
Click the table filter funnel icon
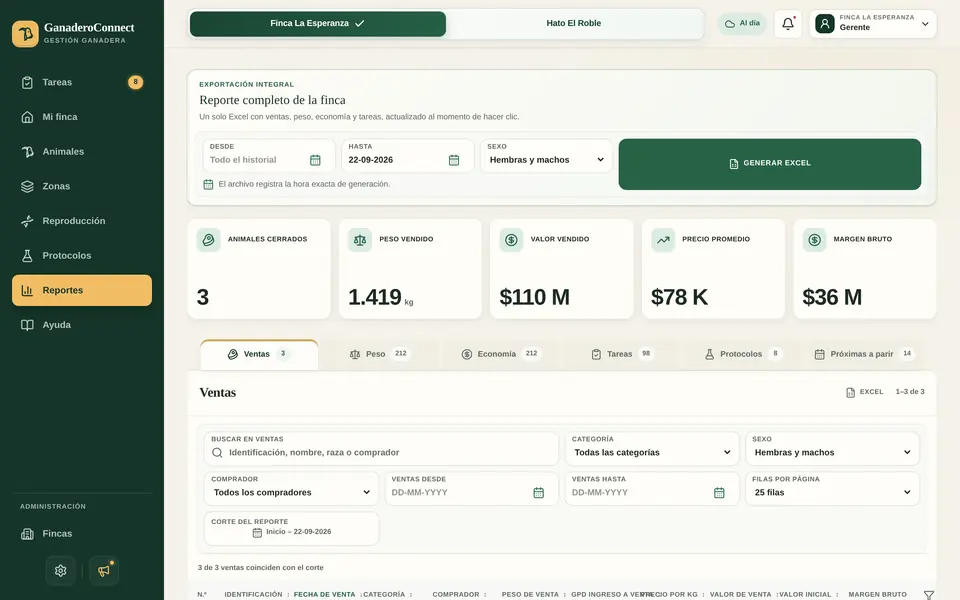pos(929,594)
